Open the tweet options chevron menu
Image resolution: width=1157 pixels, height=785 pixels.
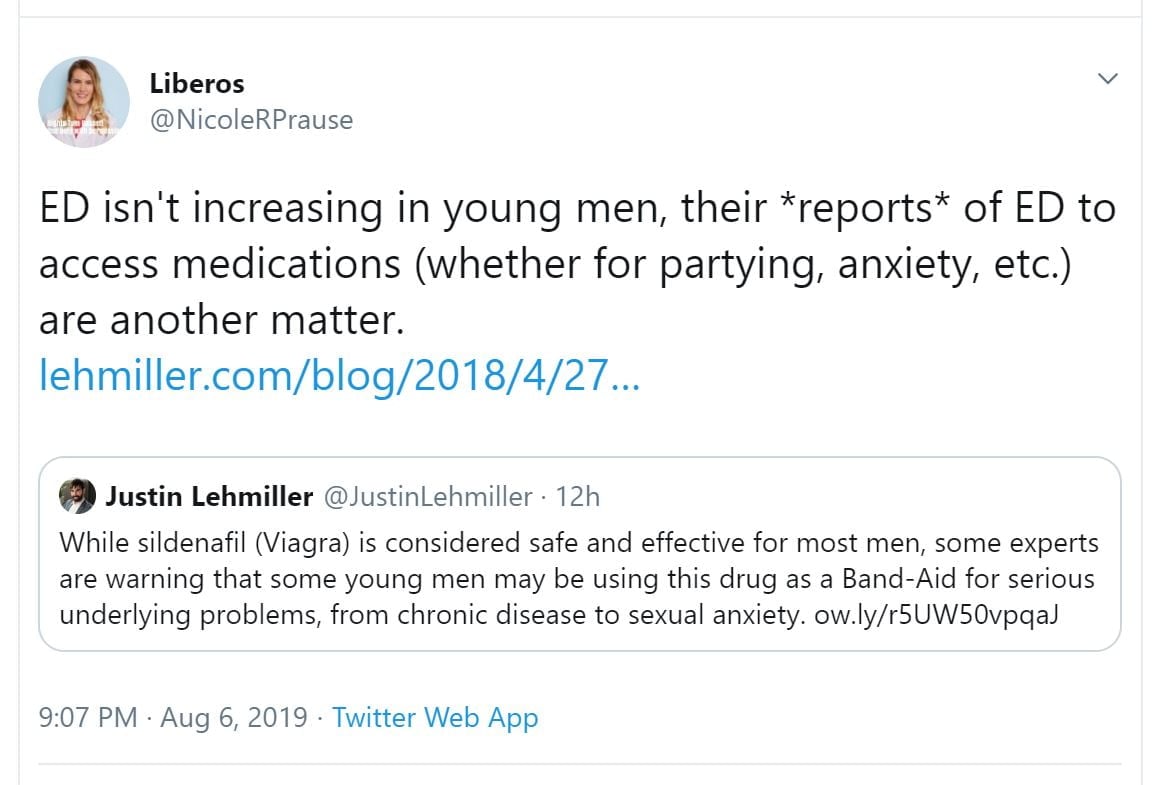tap(1107, 79)
